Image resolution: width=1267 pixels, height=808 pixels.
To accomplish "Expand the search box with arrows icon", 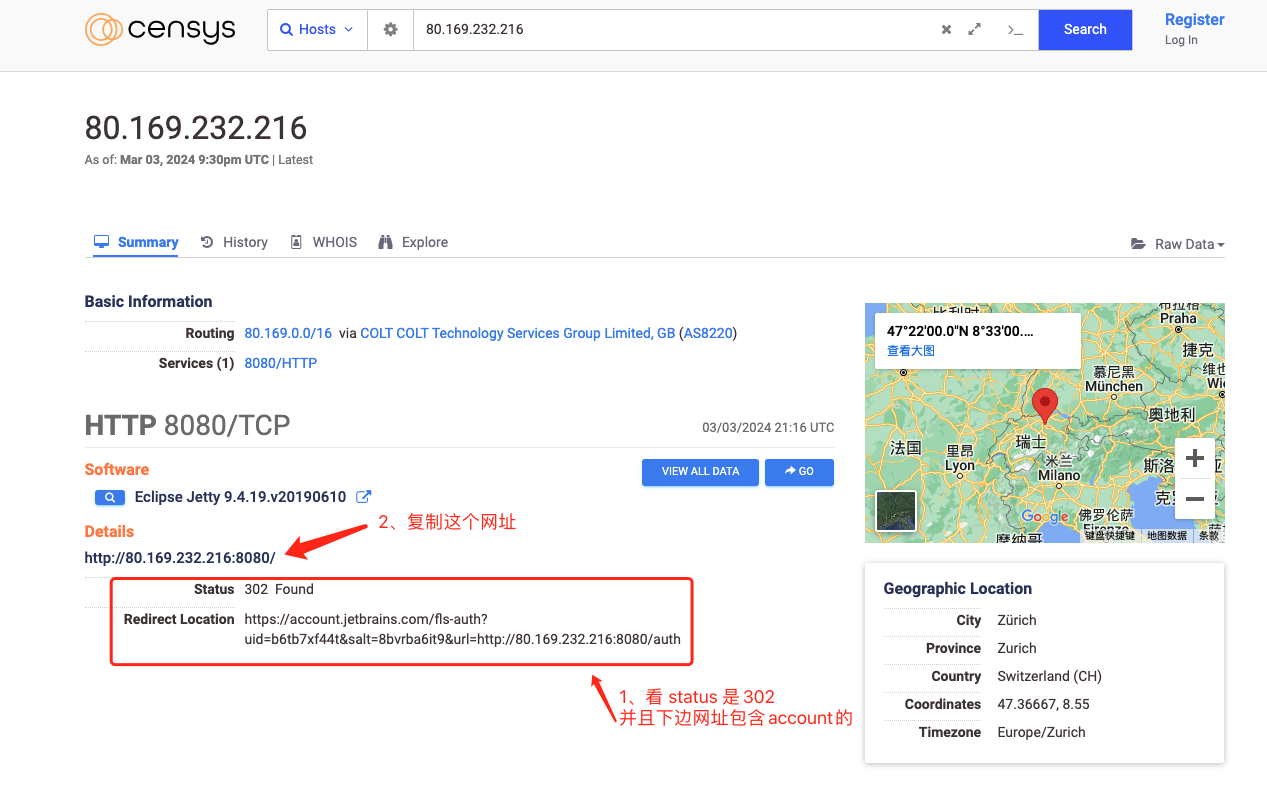I will tap(975, 30).
